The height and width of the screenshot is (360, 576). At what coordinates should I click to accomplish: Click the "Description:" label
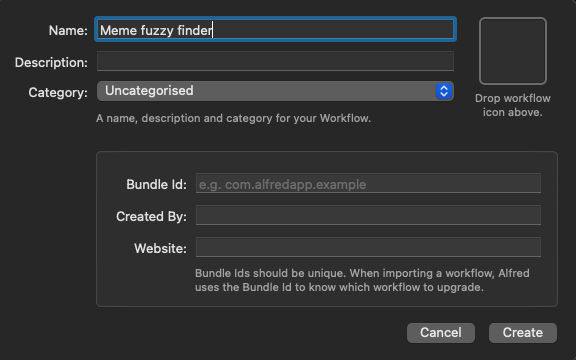[x=51, y=62]
